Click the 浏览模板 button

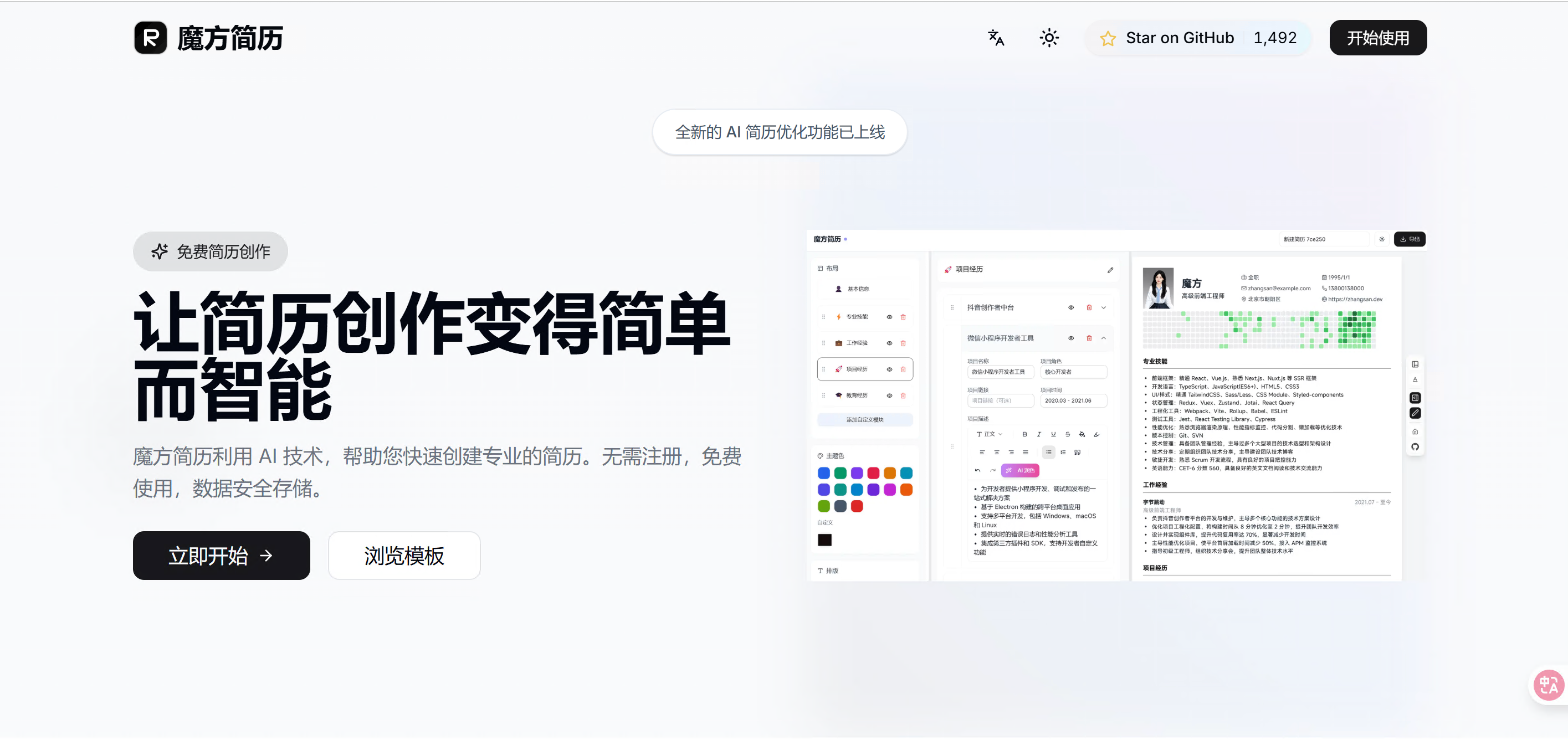point(403,555)
